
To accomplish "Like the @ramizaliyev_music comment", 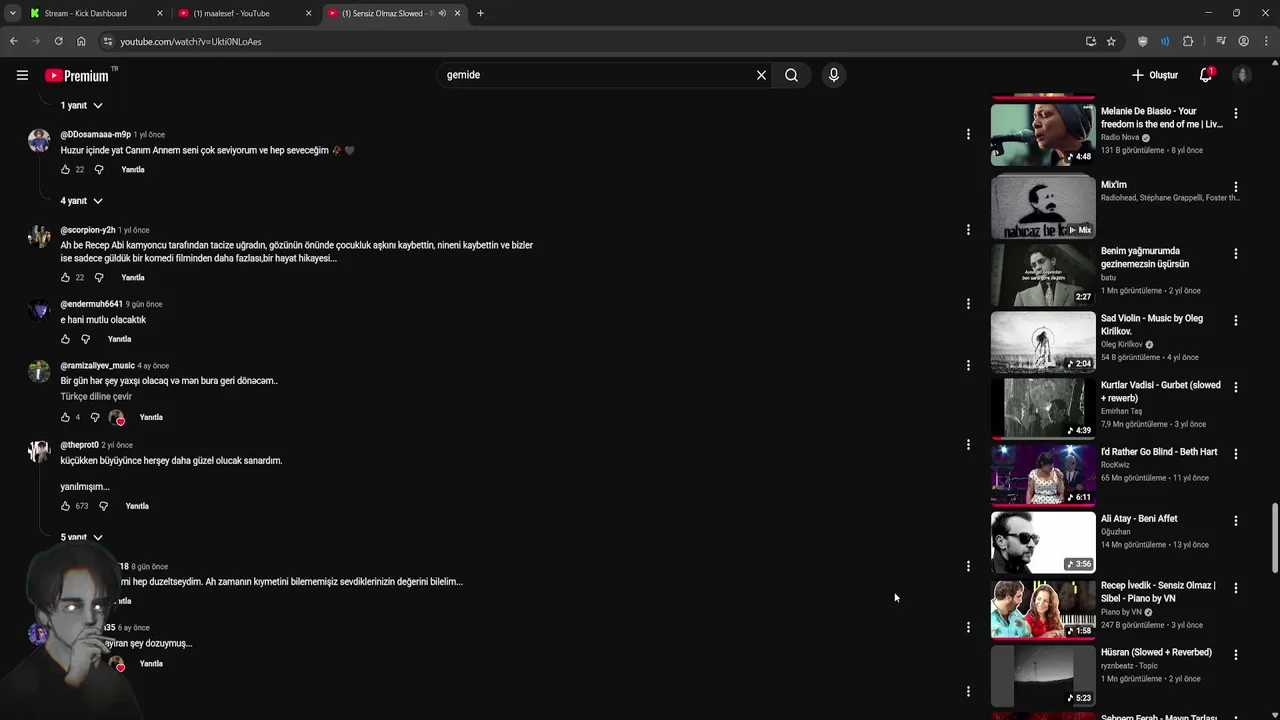I will point(65,417).
